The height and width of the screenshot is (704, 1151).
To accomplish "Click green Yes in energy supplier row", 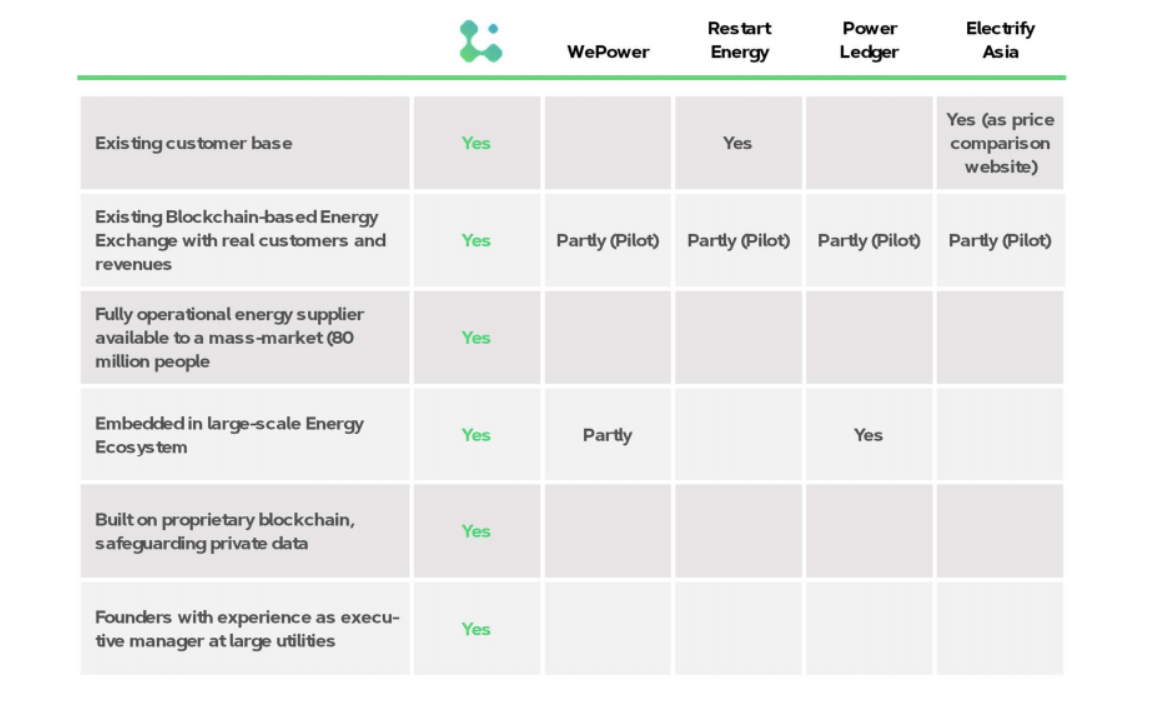I will [x=476, y=338].
